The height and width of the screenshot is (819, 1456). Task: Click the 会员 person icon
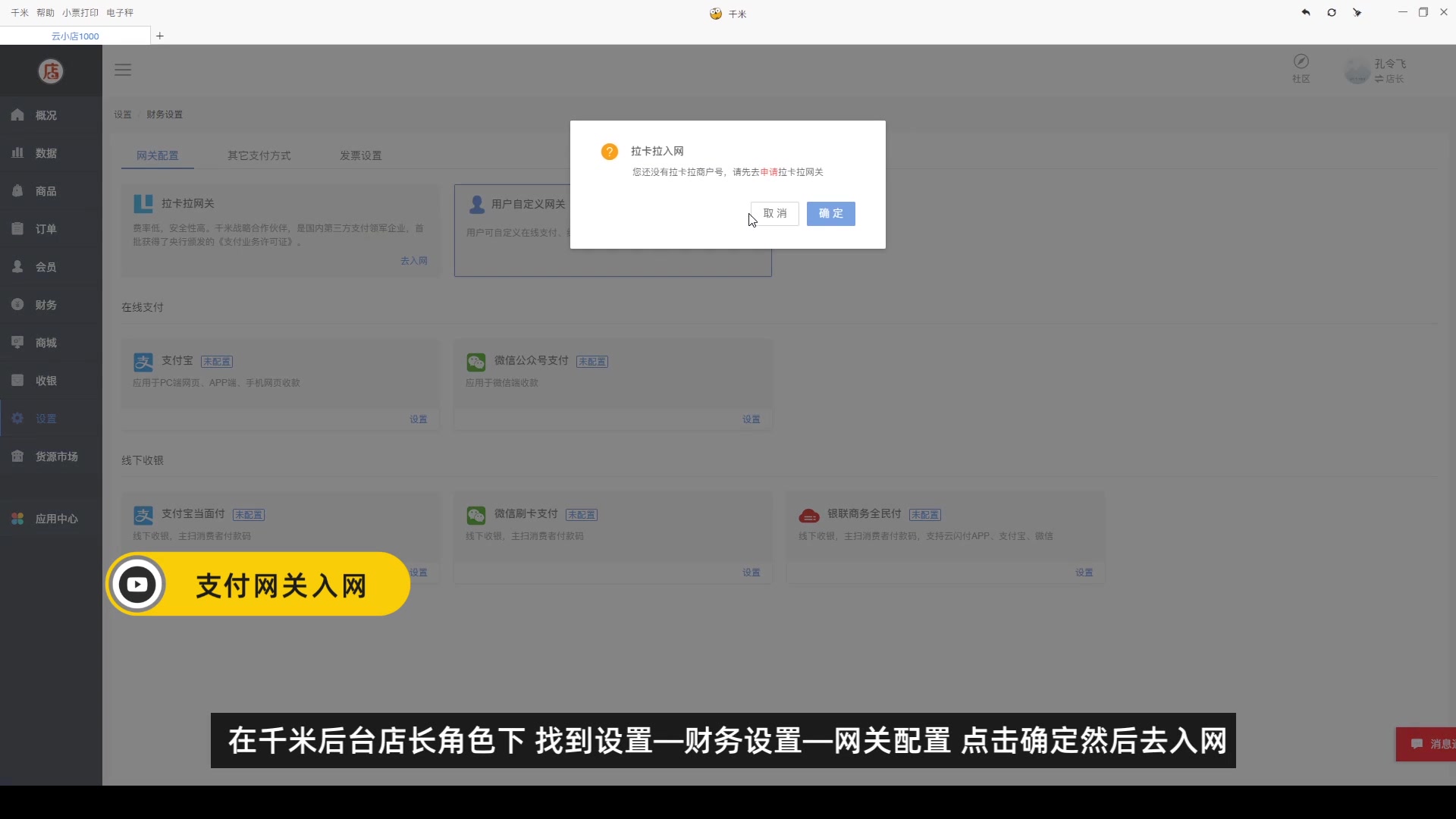pyautogui.click(x=17, y=266)
